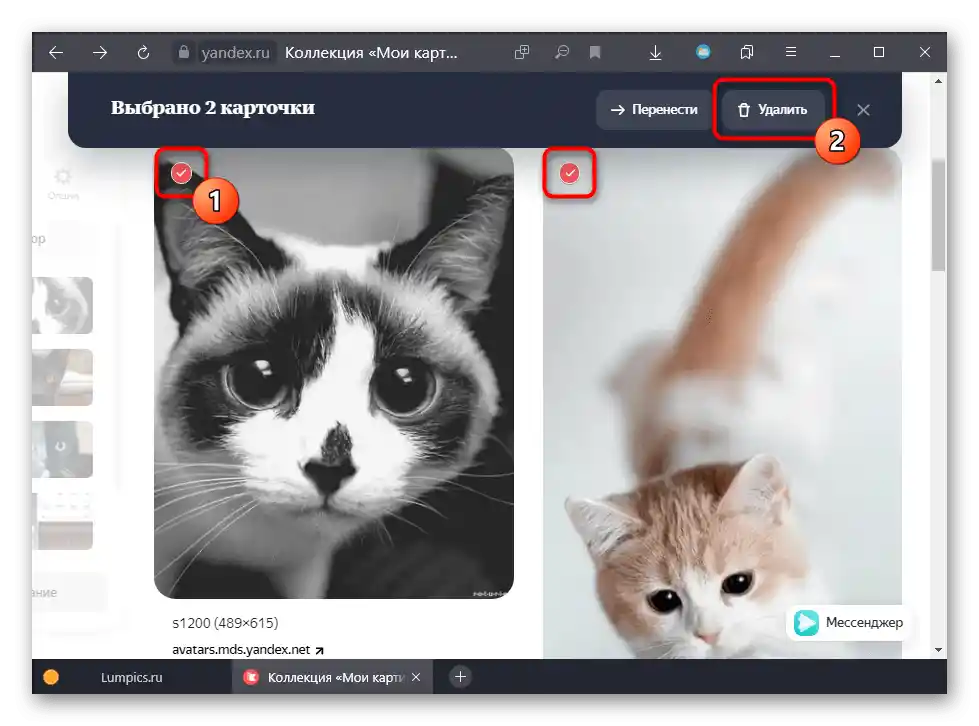Open the «Мессенджер» button

pyautogui.click(x=849, y=622)
